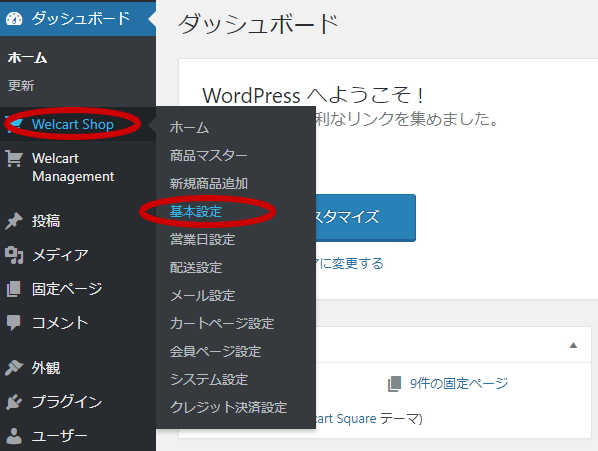Choose 新規商品追加 from the submenu
This screenshot has width=598, height=451.
209,183
